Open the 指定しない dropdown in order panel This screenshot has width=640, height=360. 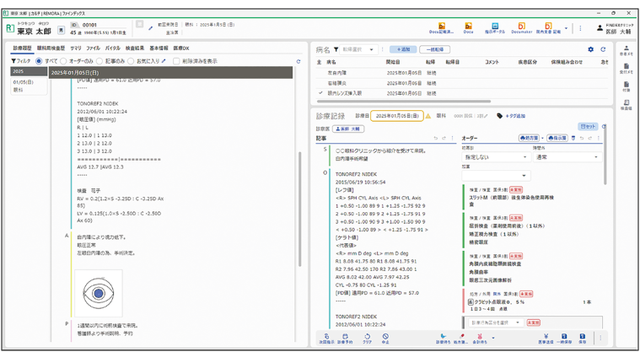coord(496,157)
